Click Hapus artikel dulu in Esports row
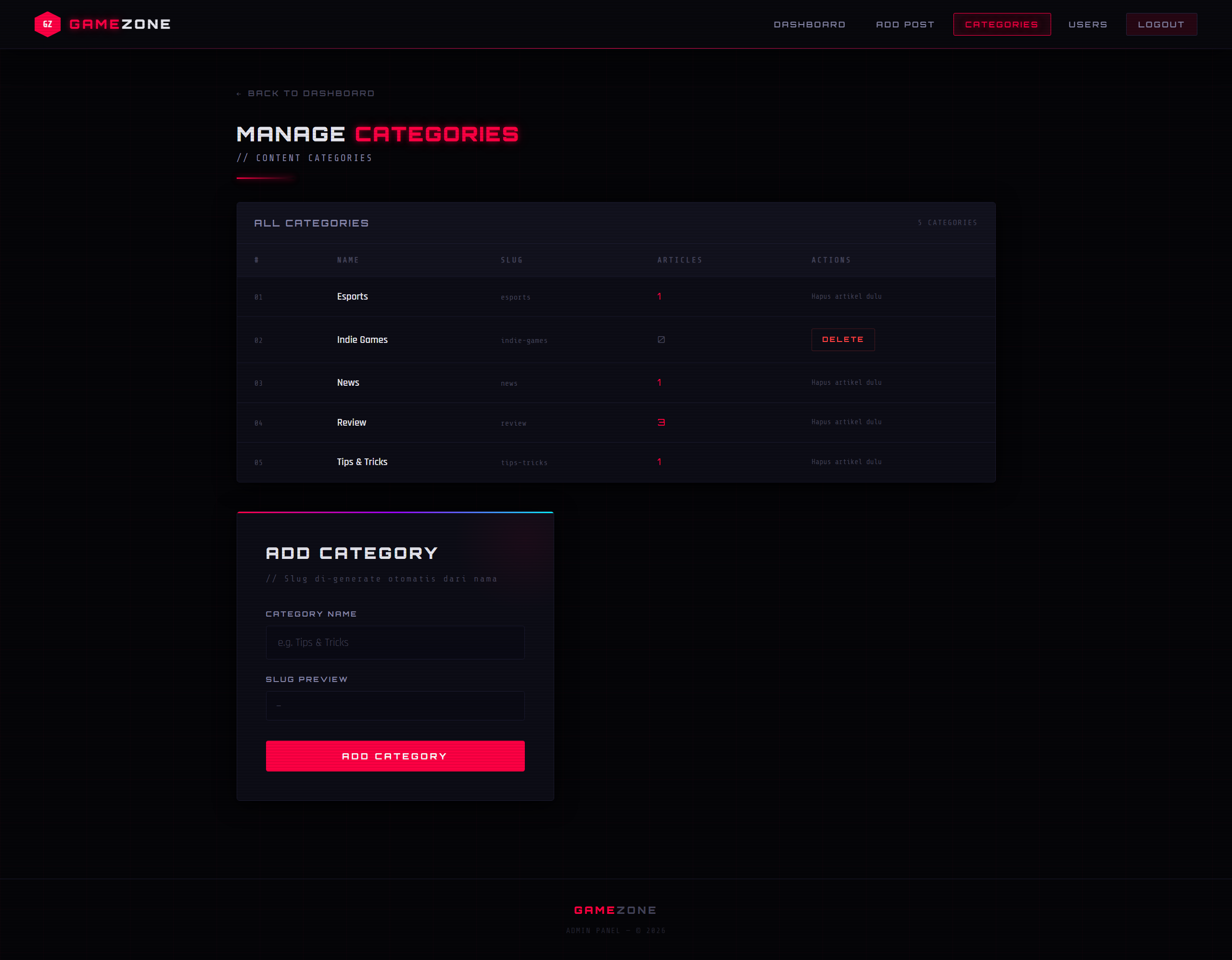The width and height of the screenshot is (1232, 960). click(x=846, y=296)
